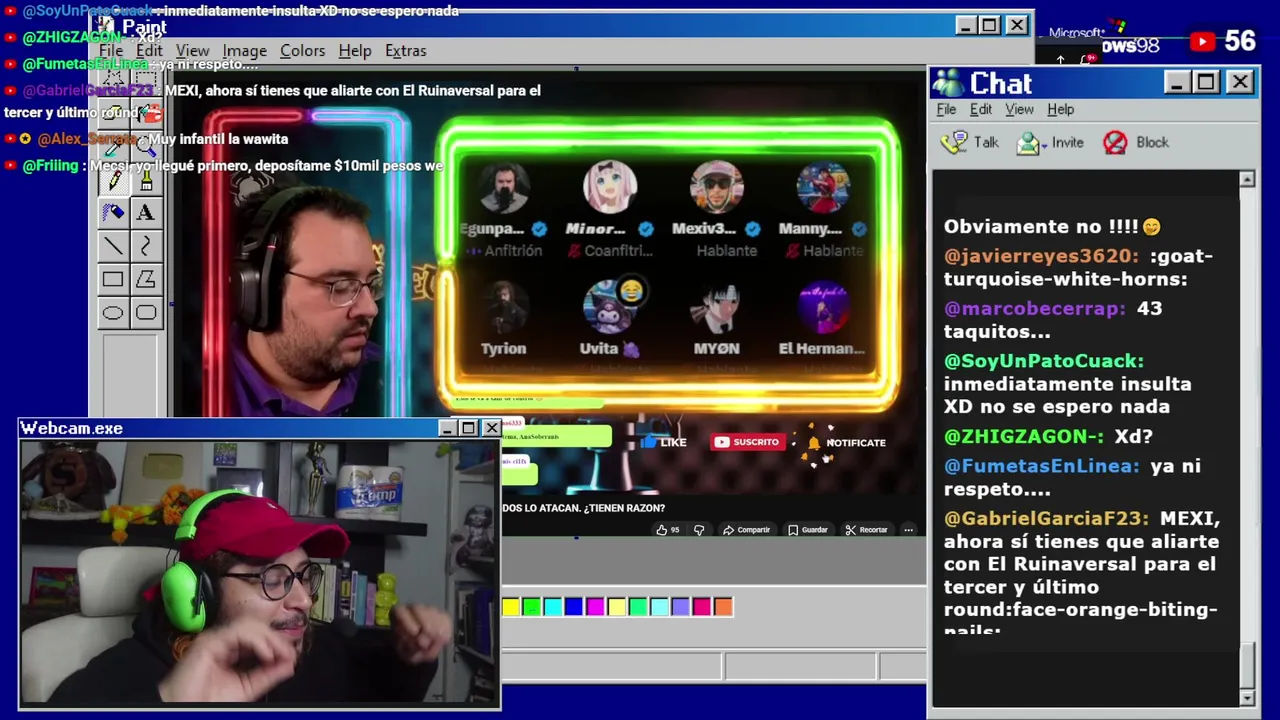Image resolution: width=1280 pixels, height=720 pixels.
Task: Pick the bright green color swatch
Action: click(x=531, y=606)
